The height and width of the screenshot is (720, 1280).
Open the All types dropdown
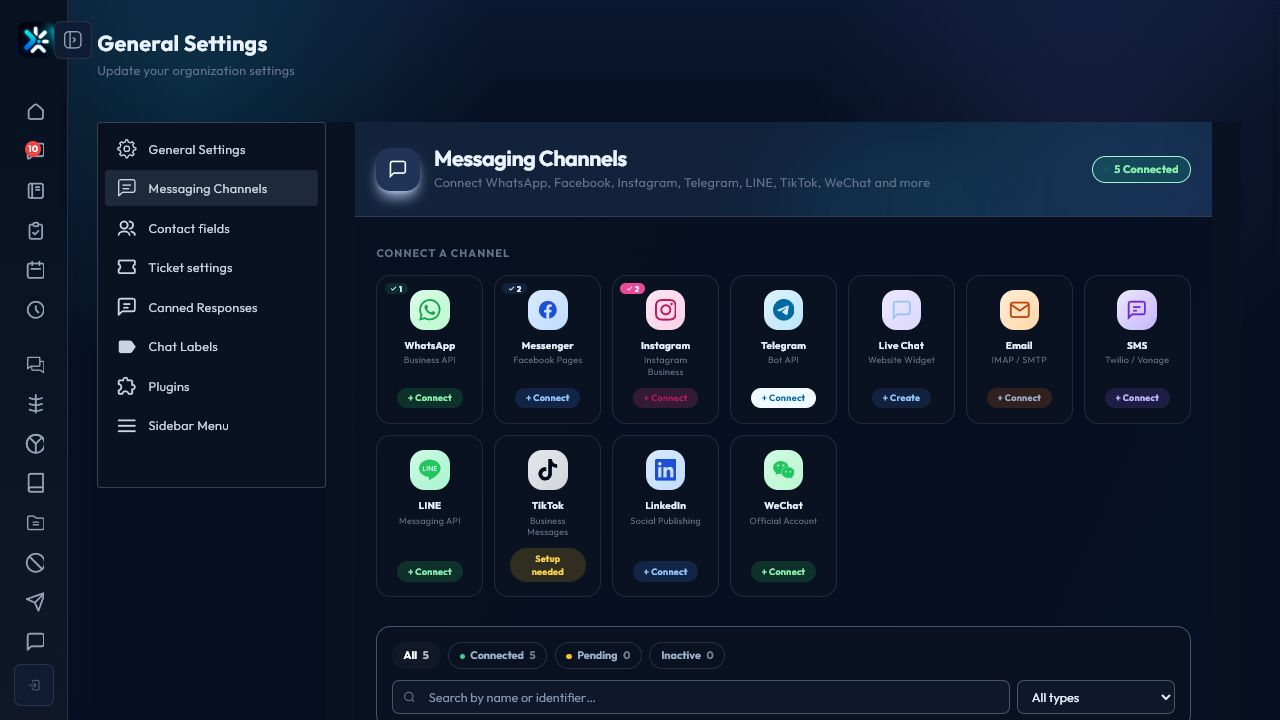click(1096, 697)
